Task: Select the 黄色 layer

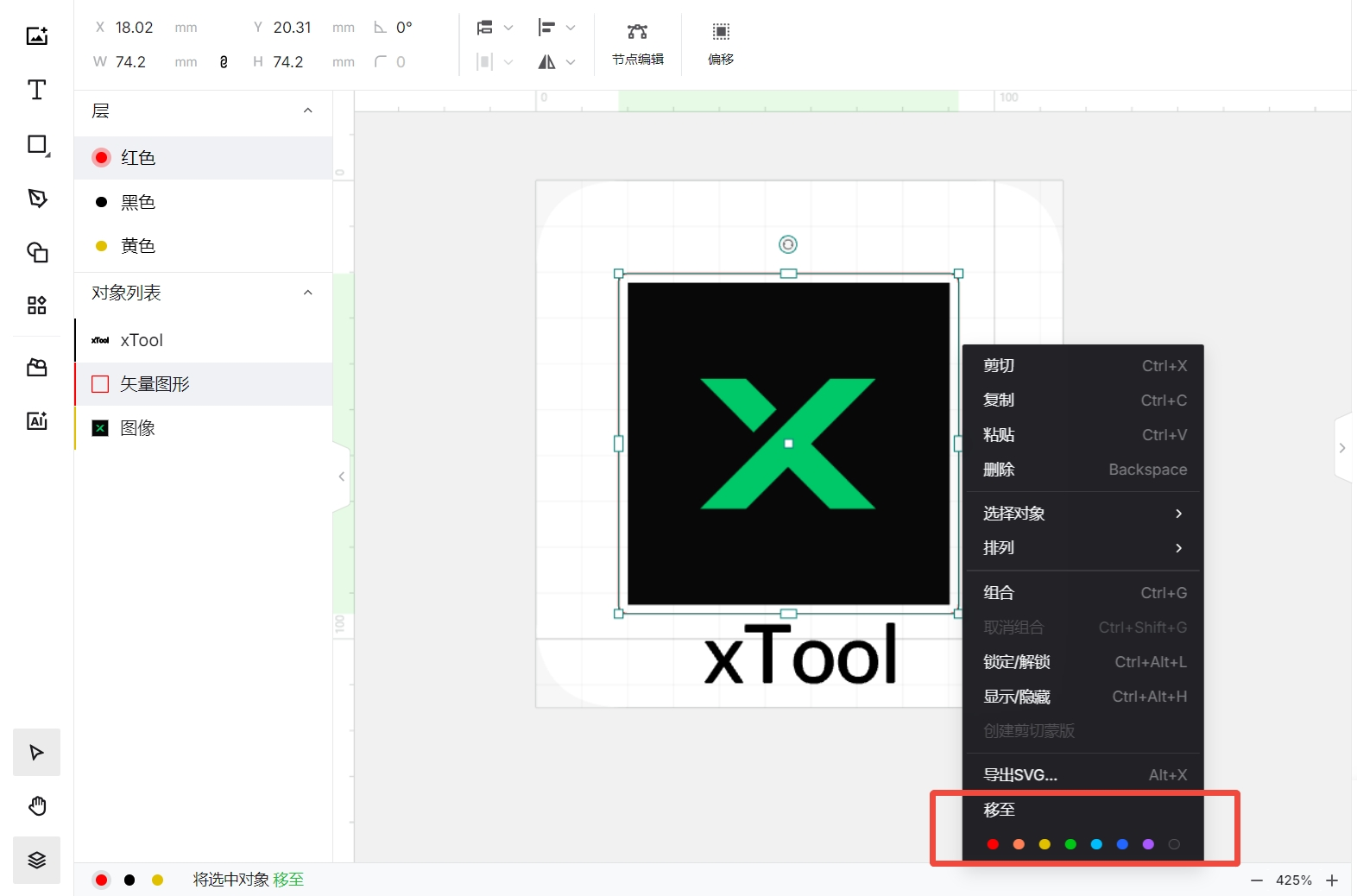Action: [204, 246]
